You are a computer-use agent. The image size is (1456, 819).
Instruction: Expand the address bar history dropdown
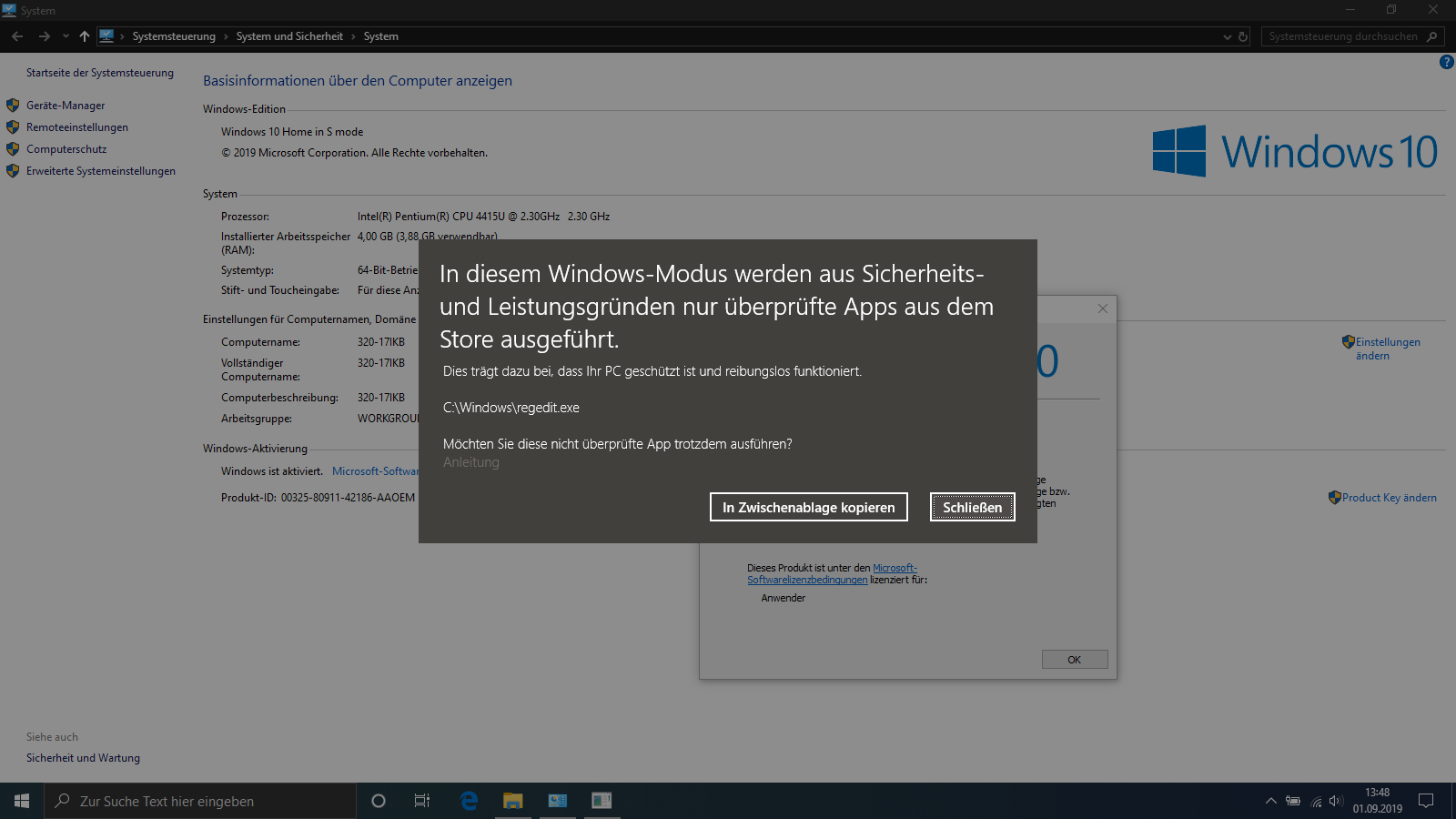tap(1227, 36)
